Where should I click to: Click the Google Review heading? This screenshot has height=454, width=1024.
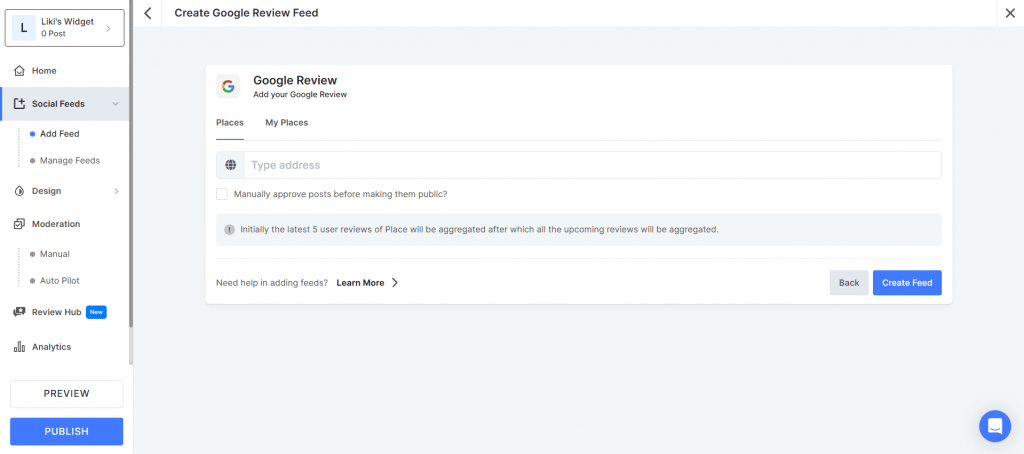(x=295, y=81)
